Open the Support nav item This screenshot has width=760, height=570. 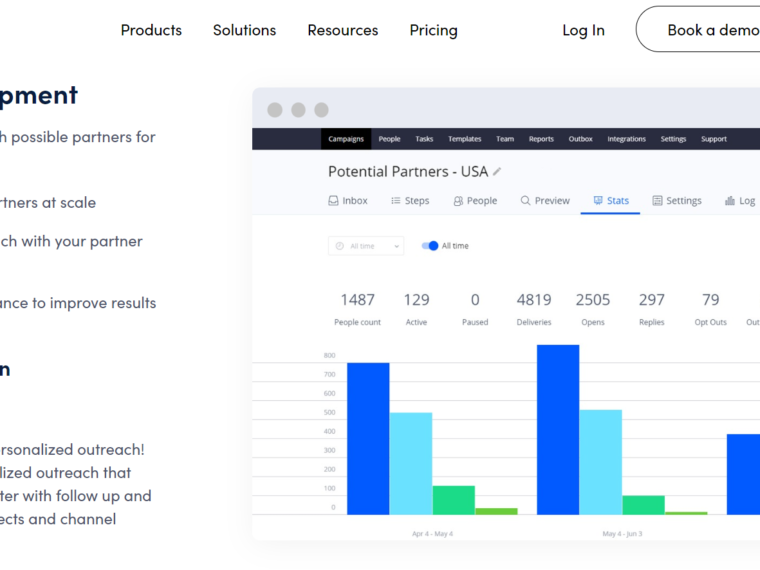click(x=713, y=139)
